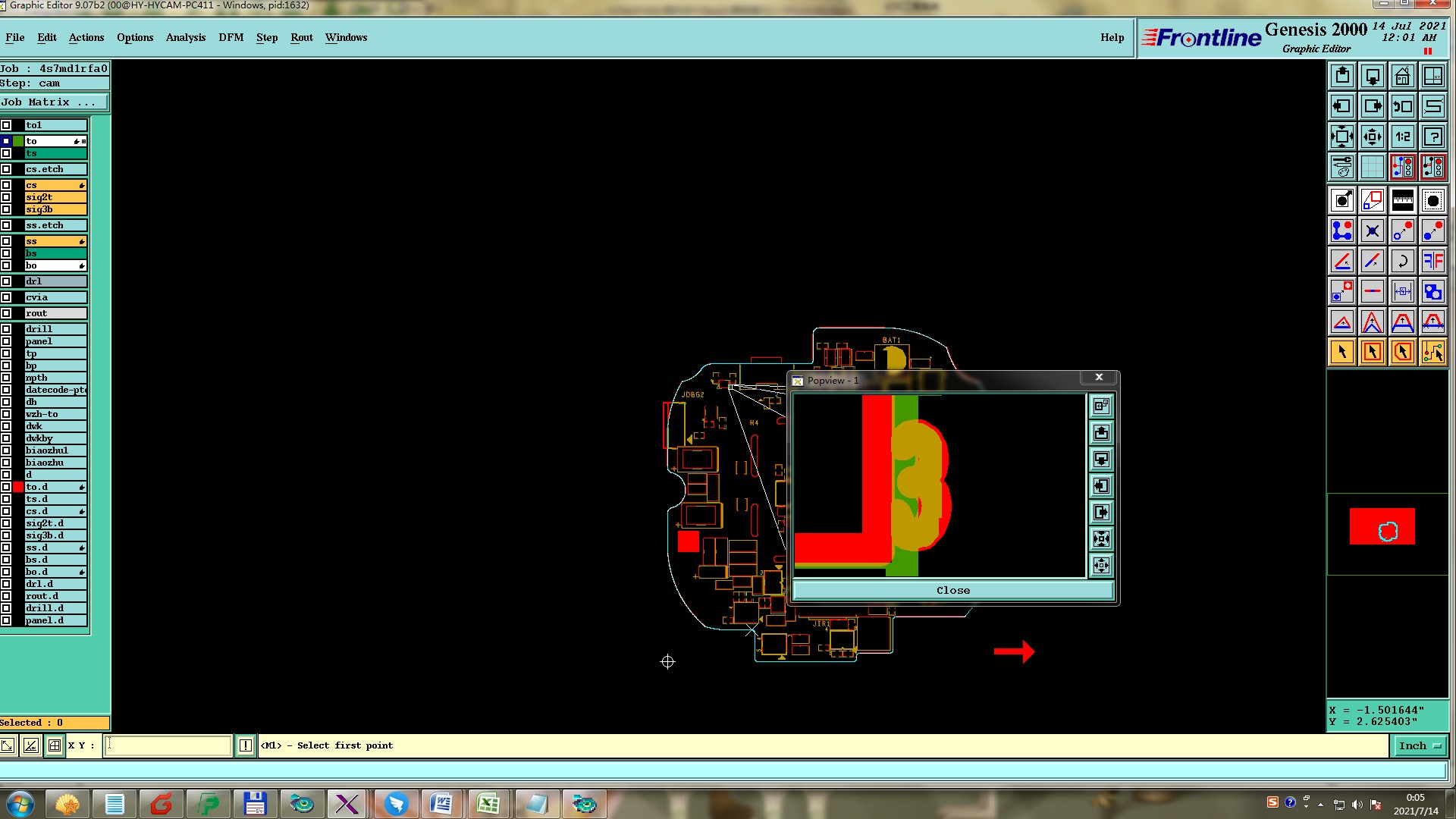Open the Actions menu
Viewport: 1456px width, 819px height.
(86, 37)
